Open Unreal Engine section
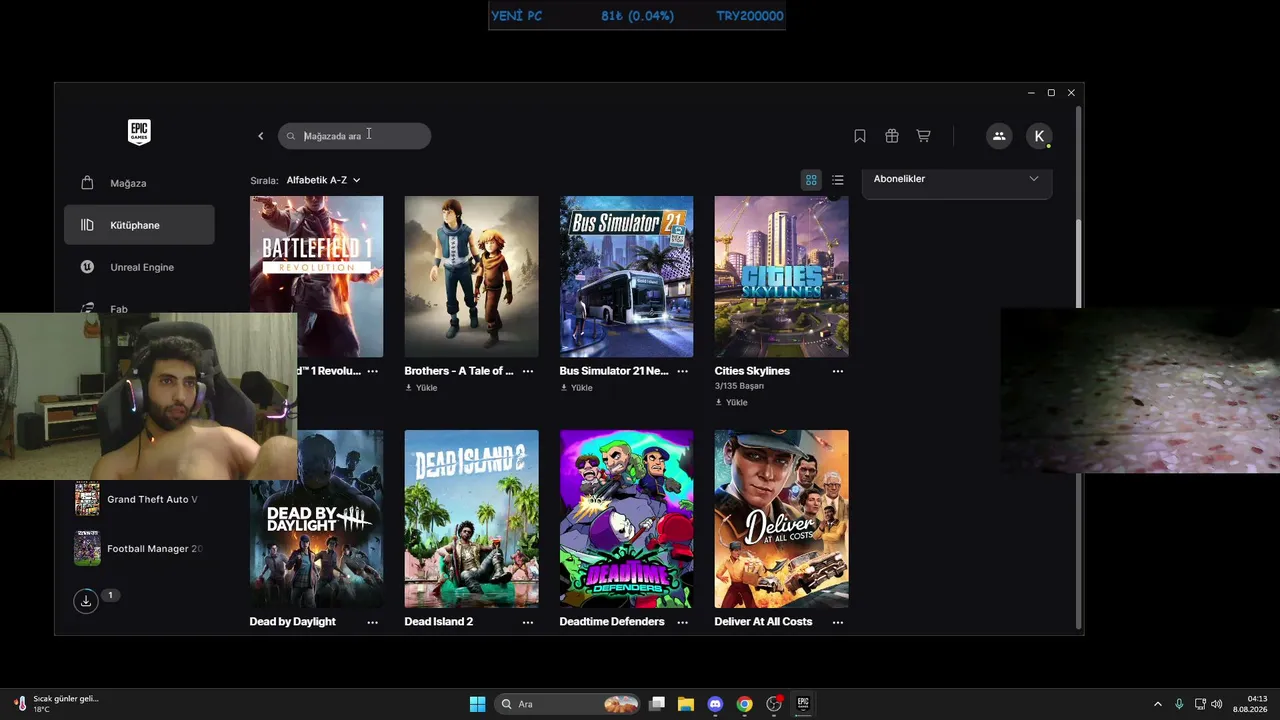The height and width of the screenshot is (720, 1280). [139, 267]
